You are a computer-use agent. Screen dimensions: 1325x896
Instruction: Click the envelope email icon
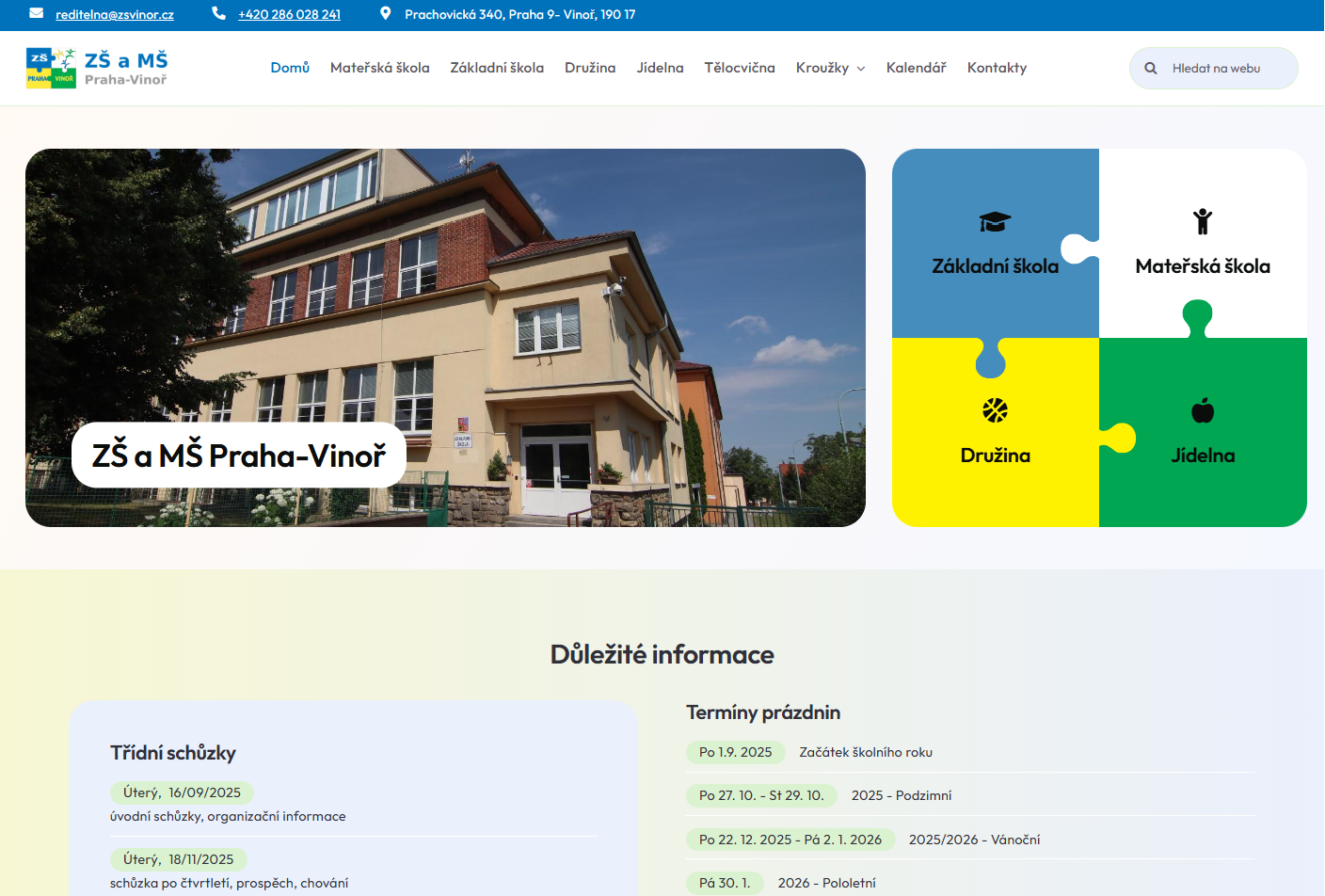[36, 13]
